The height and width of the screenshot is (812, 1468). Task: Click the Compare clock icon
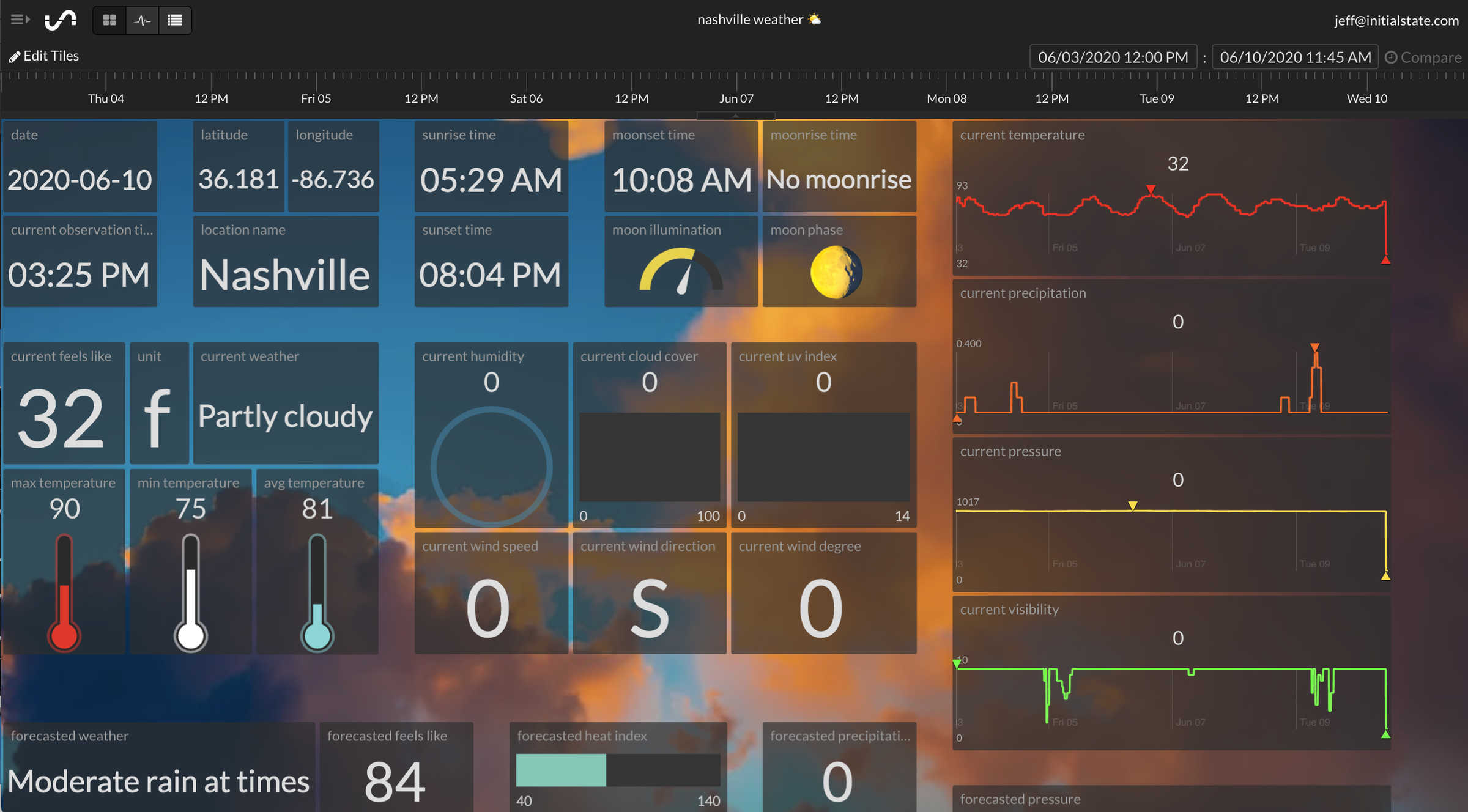pyautogui.click(x=1391, y=57)
